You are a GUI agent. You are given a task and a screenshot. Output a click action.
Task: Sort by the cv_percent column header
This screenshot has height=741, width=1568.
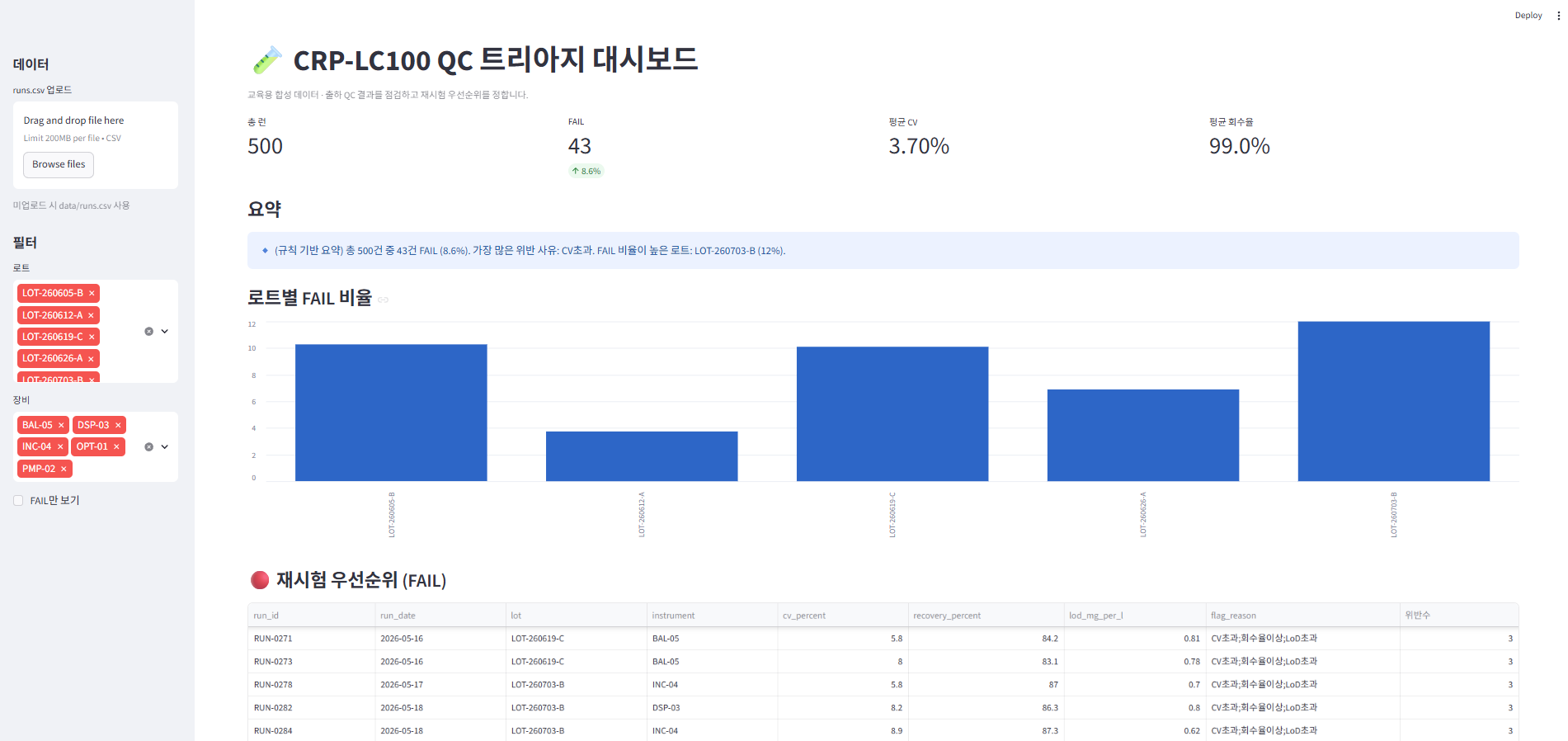tap(842, 616)
